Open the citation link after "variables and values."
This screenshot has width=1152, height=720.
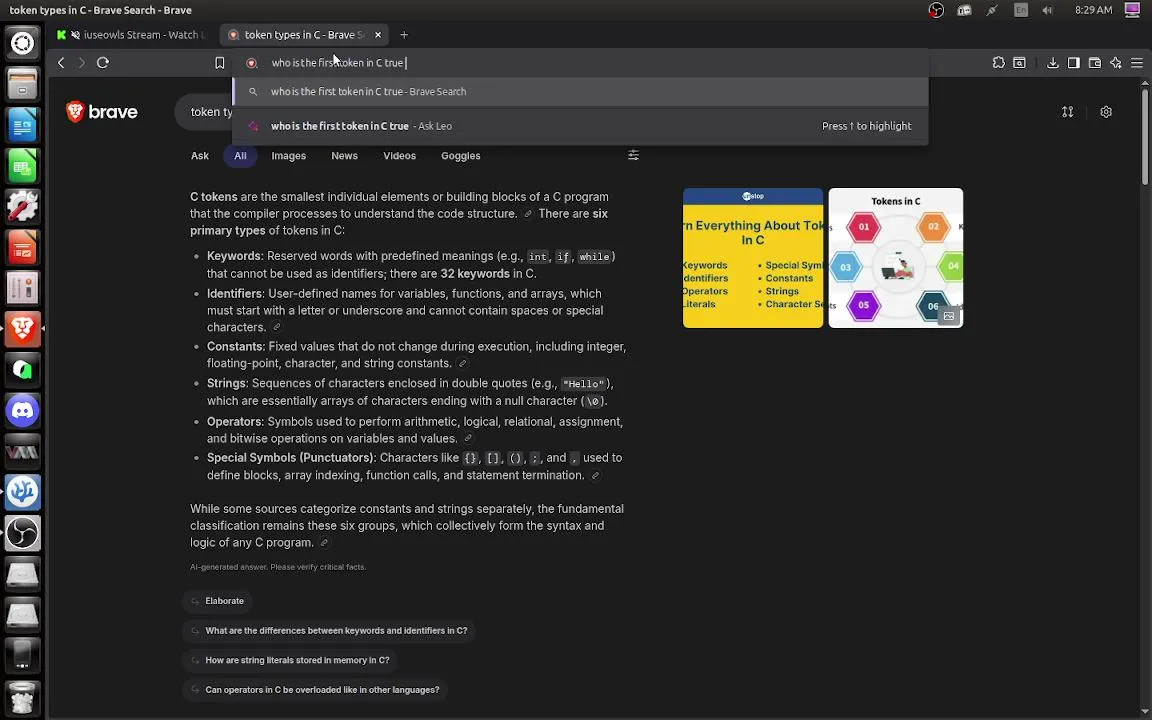pos(468,439)
